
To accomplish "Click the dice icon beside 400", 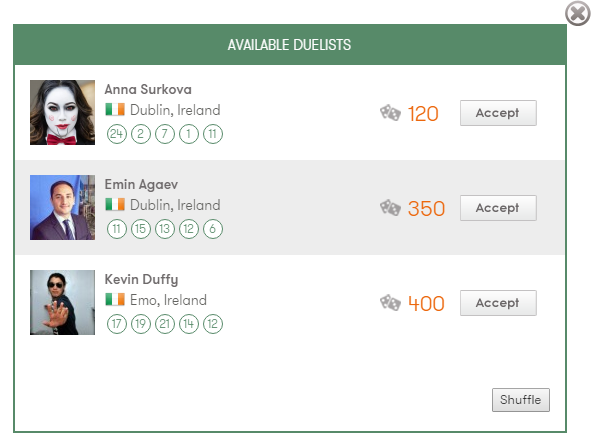I will [390, 303].
